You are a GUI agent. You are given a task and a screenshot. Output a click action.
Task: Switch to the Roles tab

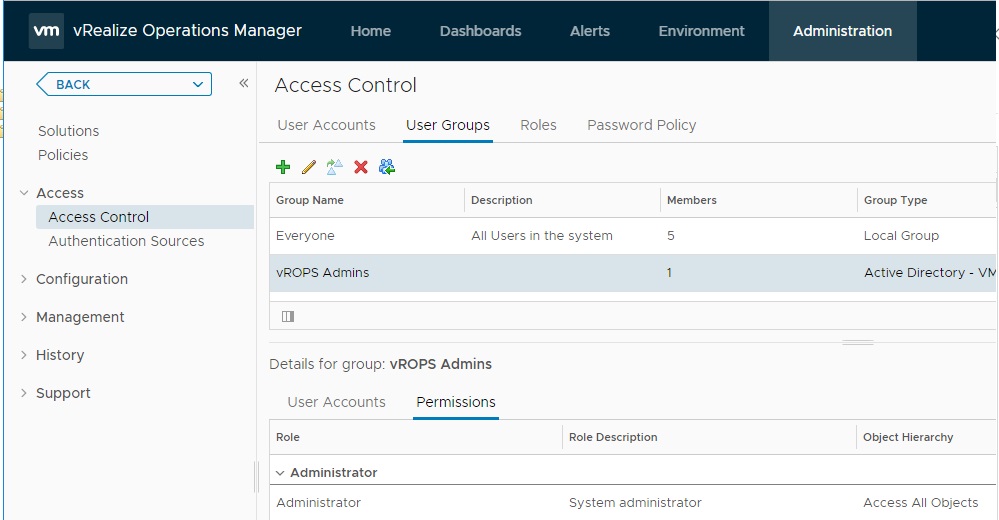pos(538,125)
